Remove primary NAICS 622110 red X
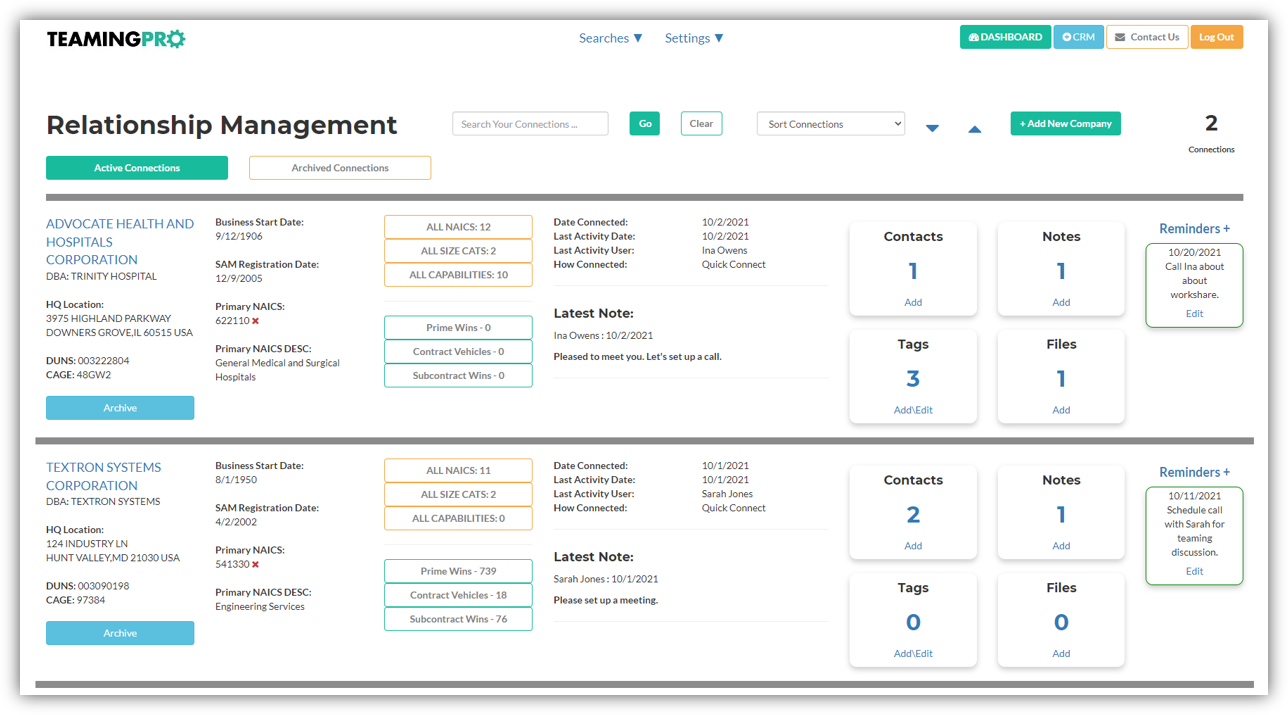 click(x=255, y=321)
